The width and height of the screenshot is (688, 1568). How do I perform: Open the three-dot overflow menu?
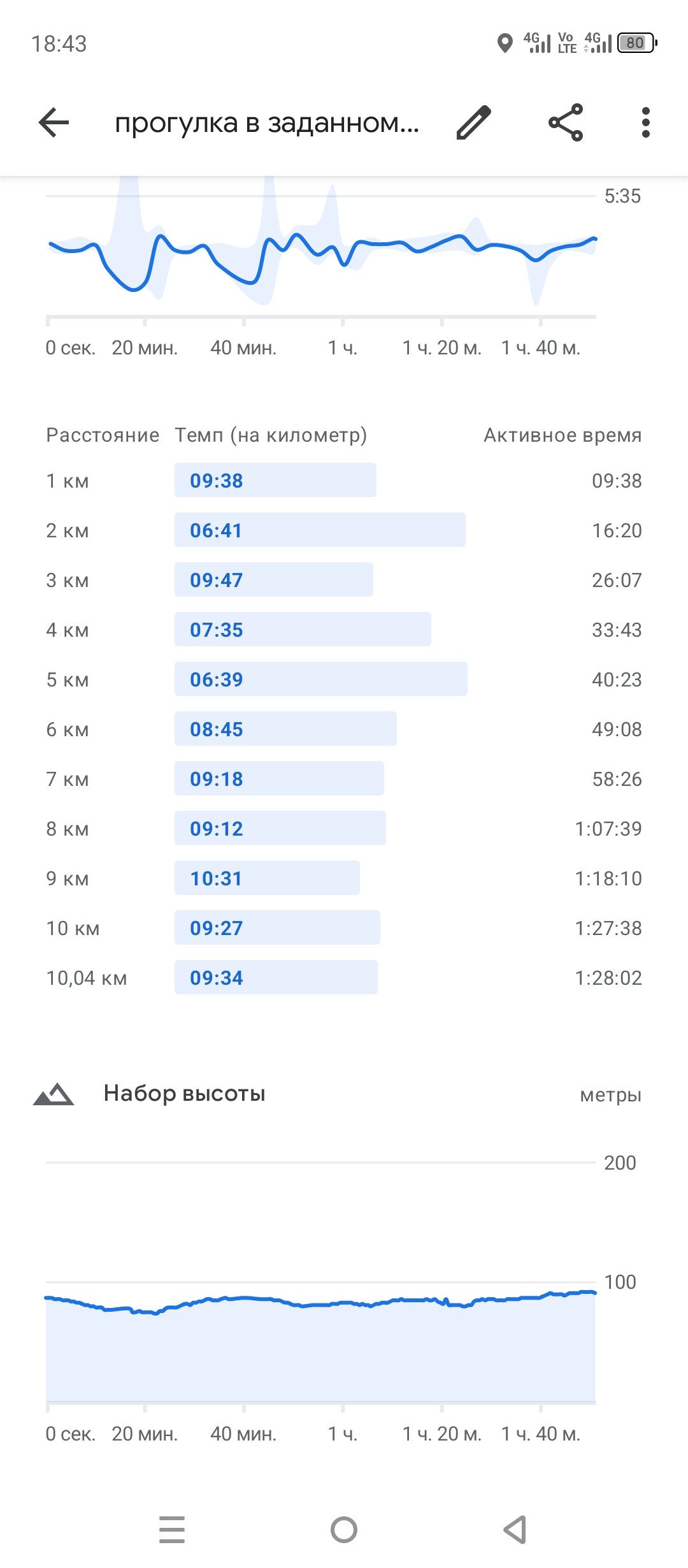point(646,122)
